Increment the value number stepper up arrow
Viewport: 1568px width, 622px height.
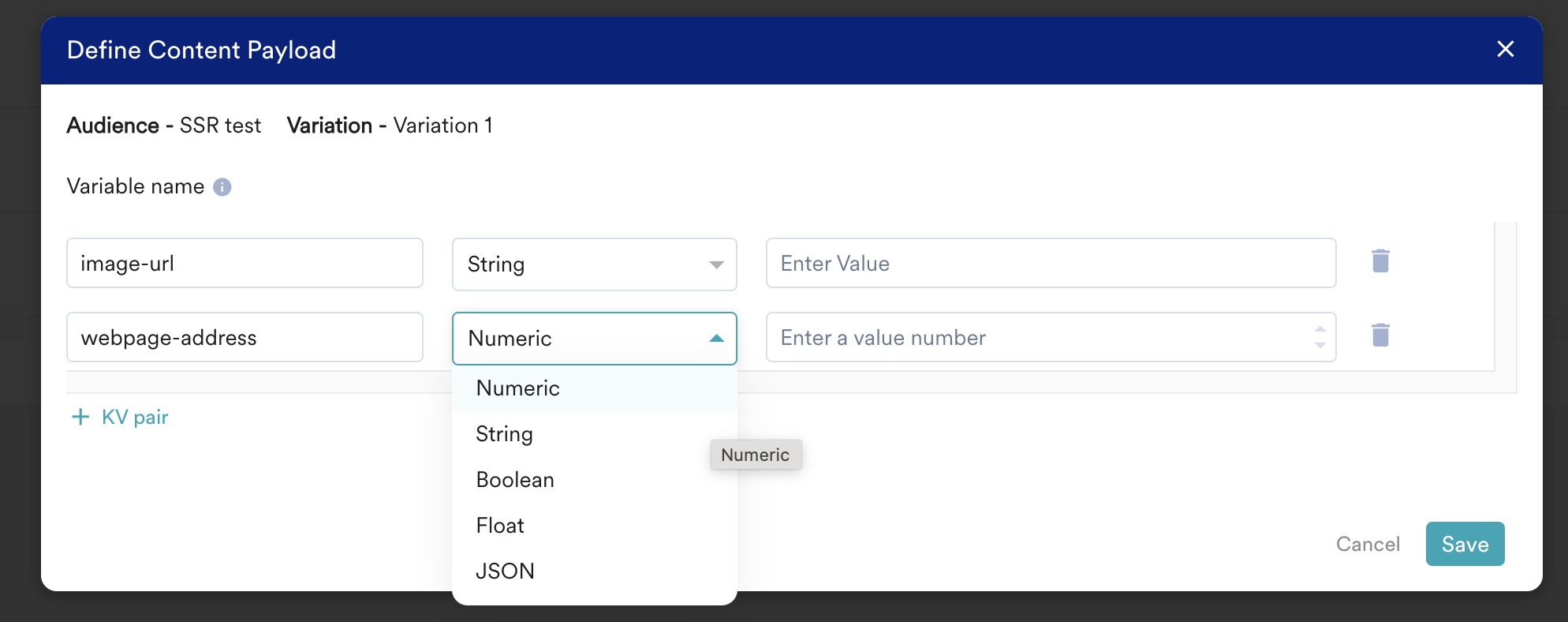coord(1320,329)
